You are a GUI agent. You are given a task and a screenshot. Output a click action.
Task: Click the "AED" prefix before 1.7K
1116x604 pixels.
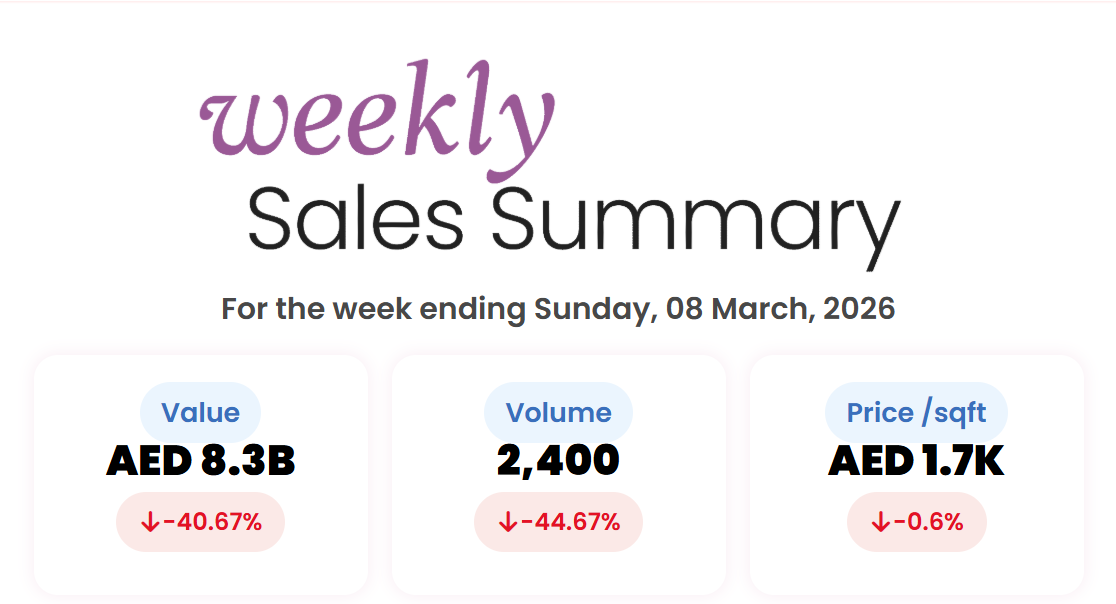tap(869, 461)
